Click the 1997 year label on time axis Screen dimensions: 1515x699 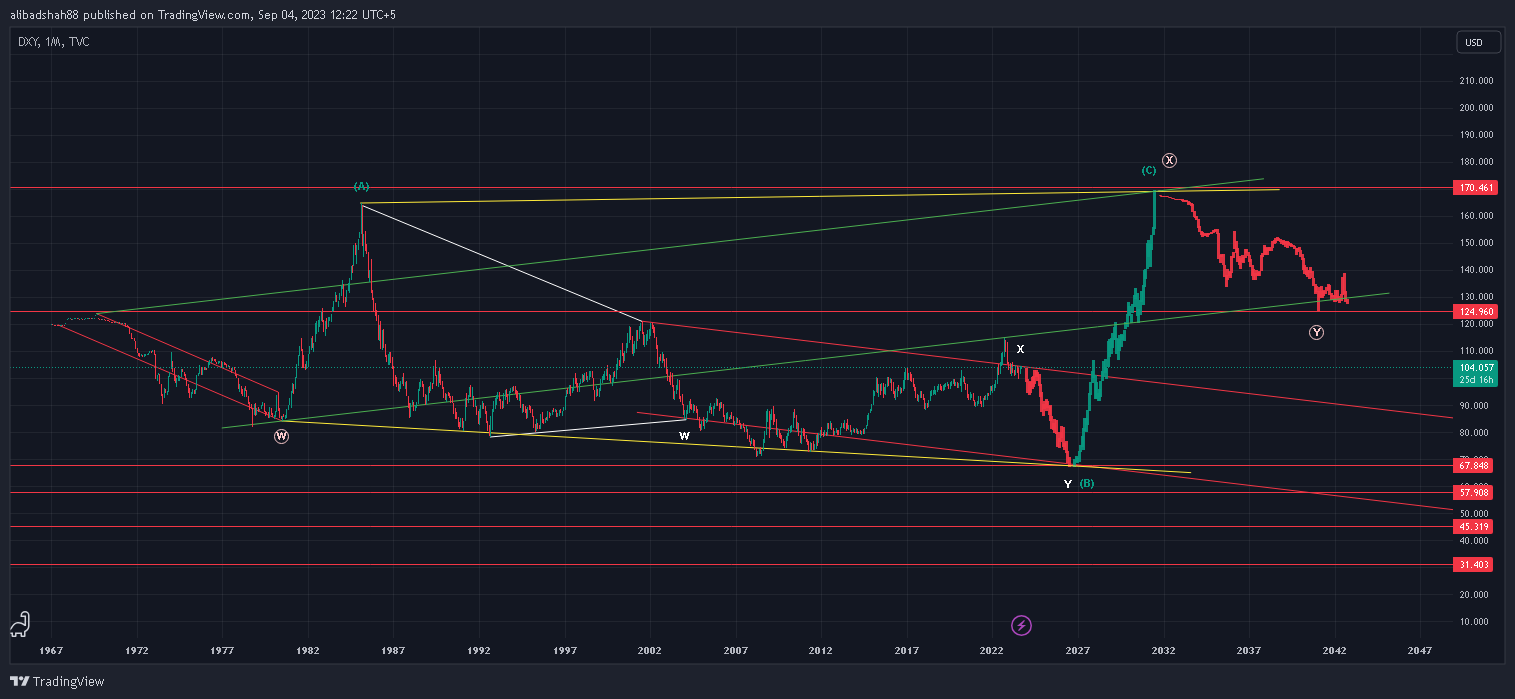point(564,649)
